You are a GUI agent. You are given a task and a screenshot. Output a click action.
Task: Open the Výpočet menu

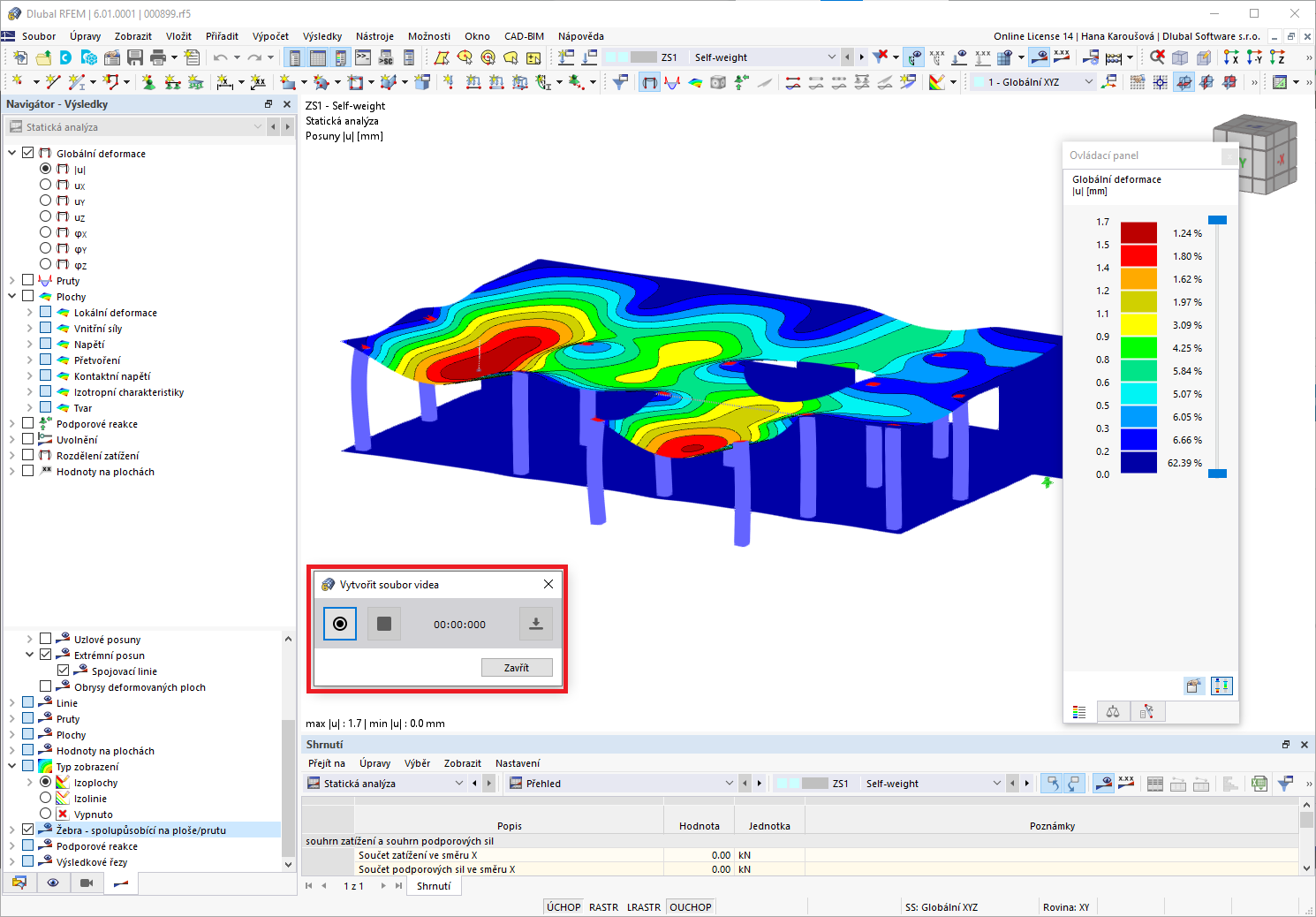click(270, 36)
